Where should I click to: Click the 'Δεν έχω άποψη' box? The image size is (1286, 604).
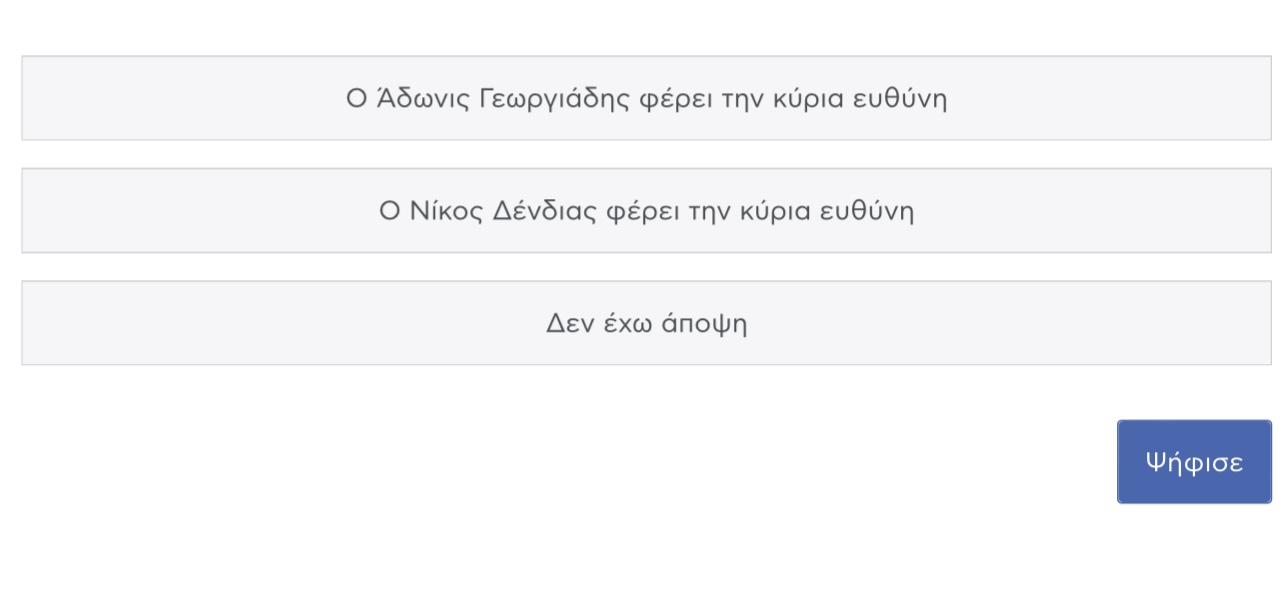646,323
